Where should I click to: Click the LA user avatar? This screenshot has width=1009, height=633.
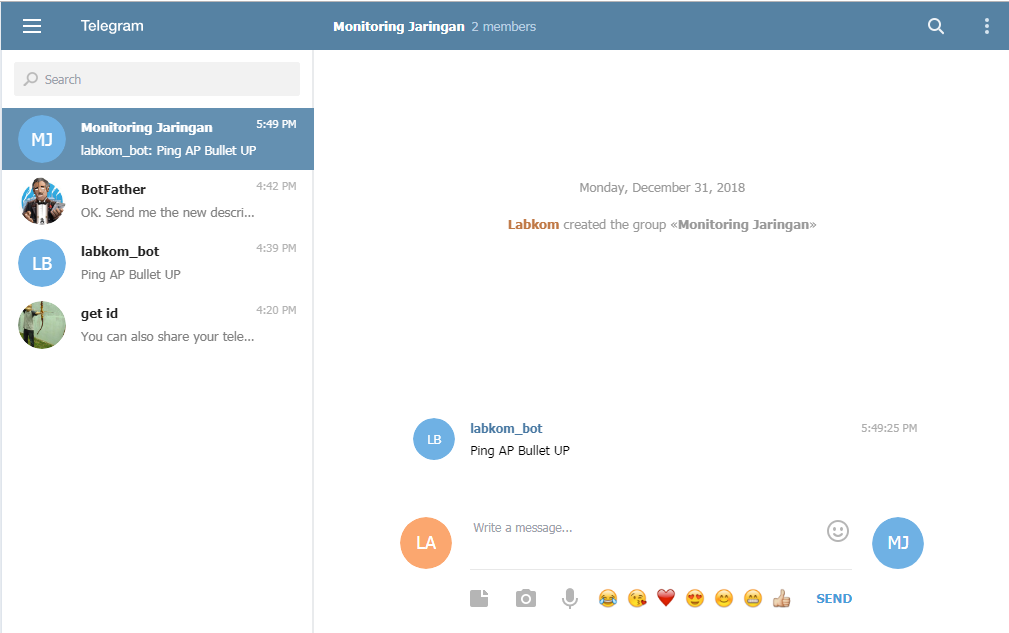pos(426,543)
